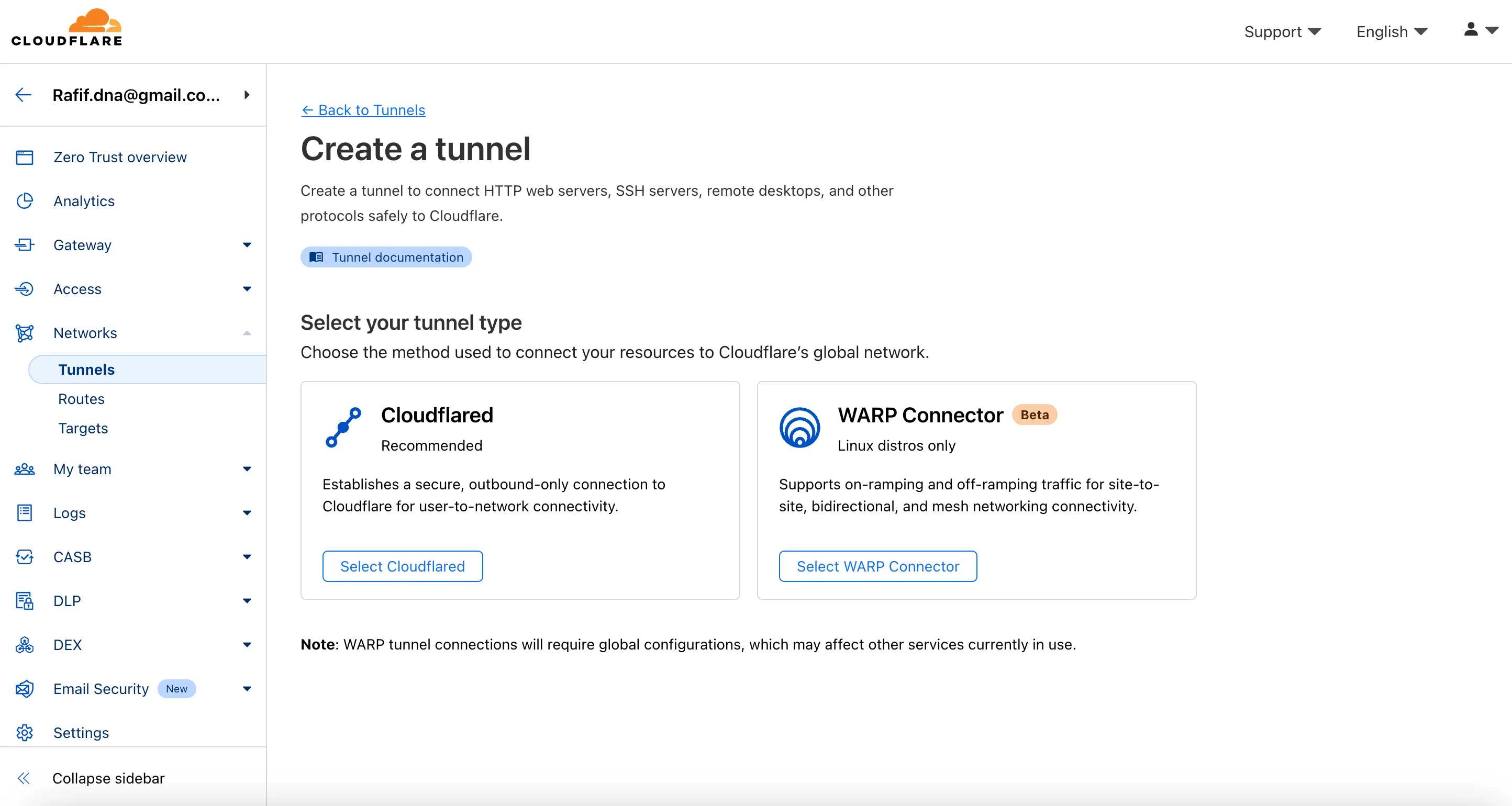This screenshot has height=806, width=1512.
Task: Click Select Cloudflared button
Action: point(402,566)
